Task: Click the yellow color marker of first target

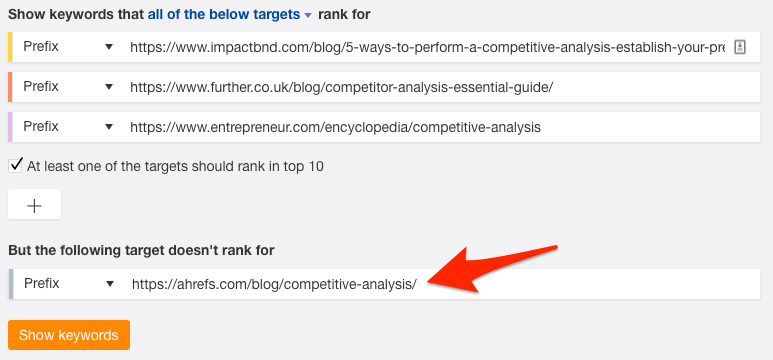Action: (x=10, y=47)
